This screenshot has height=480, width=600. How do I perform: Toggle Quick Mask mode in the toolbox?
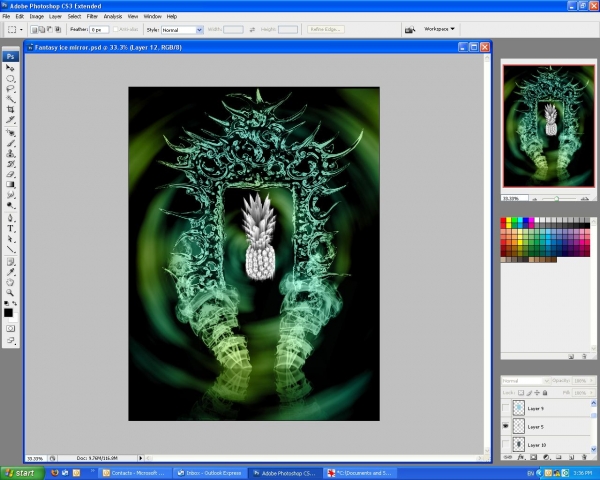10,328
